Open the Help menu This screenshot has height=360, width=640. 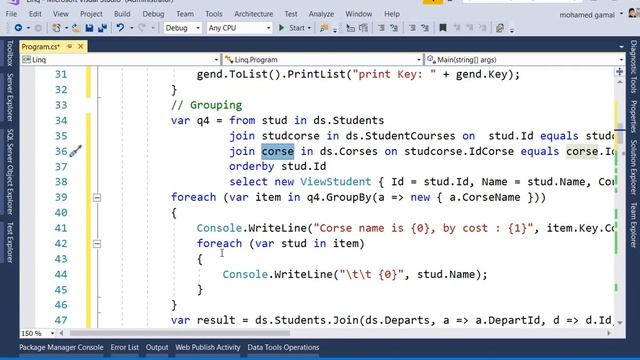(x=392, y=14)
